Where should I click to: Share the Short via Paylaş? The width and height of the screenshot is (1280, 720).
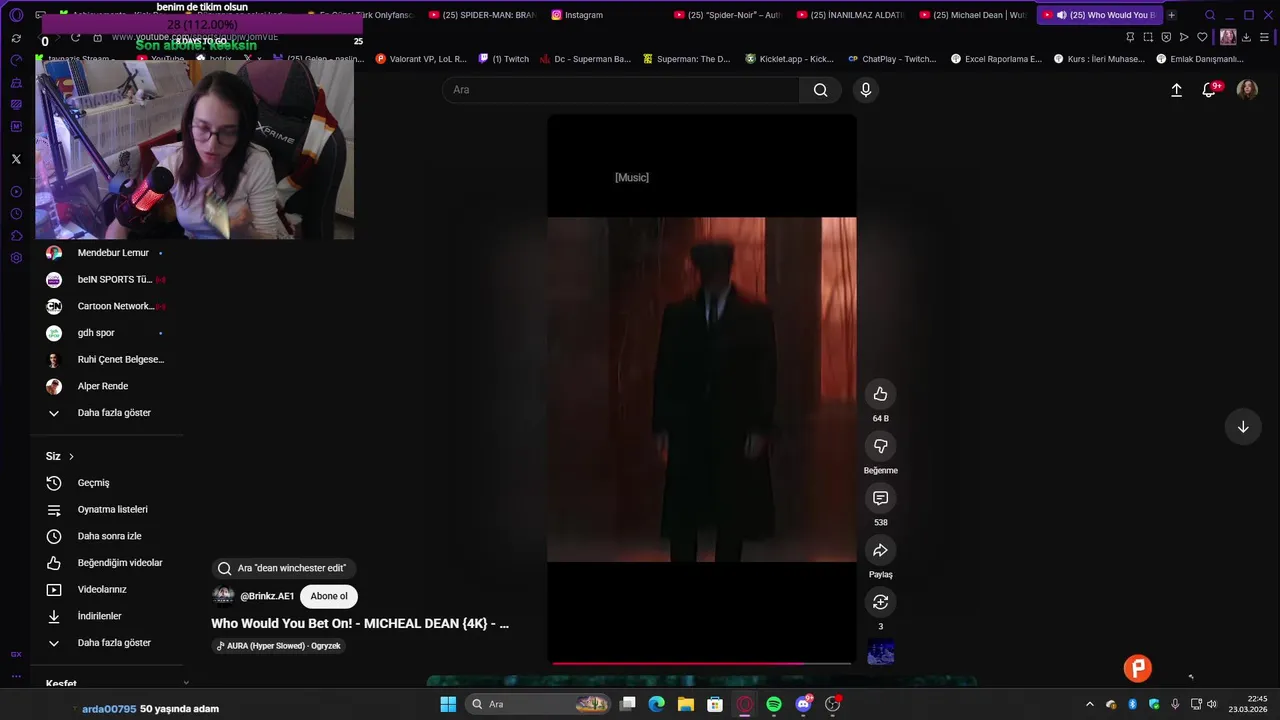[880, 550]
